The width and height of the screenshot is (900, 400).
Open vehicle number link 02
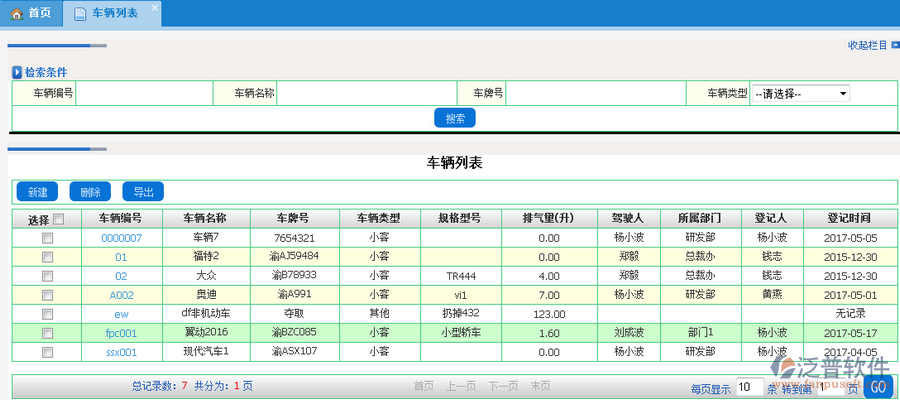[x=121, y=276]
